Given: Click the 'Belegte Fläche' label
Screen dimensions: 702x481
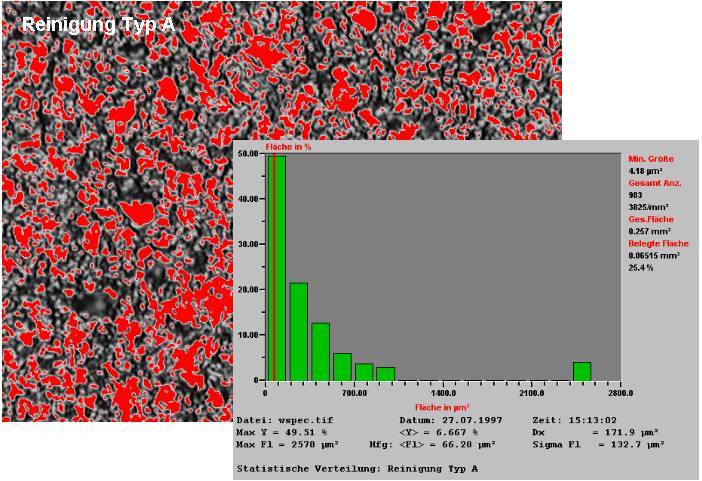Looking at the screenshot, I should (659, 244).
